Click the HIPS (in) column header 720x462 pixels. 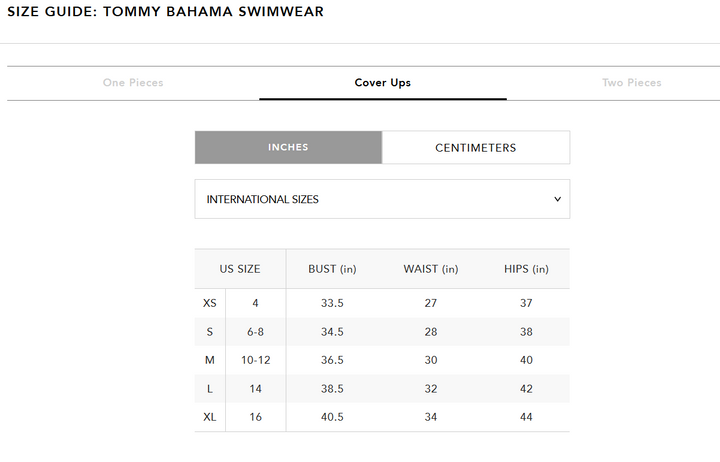[x=526, y=269]
